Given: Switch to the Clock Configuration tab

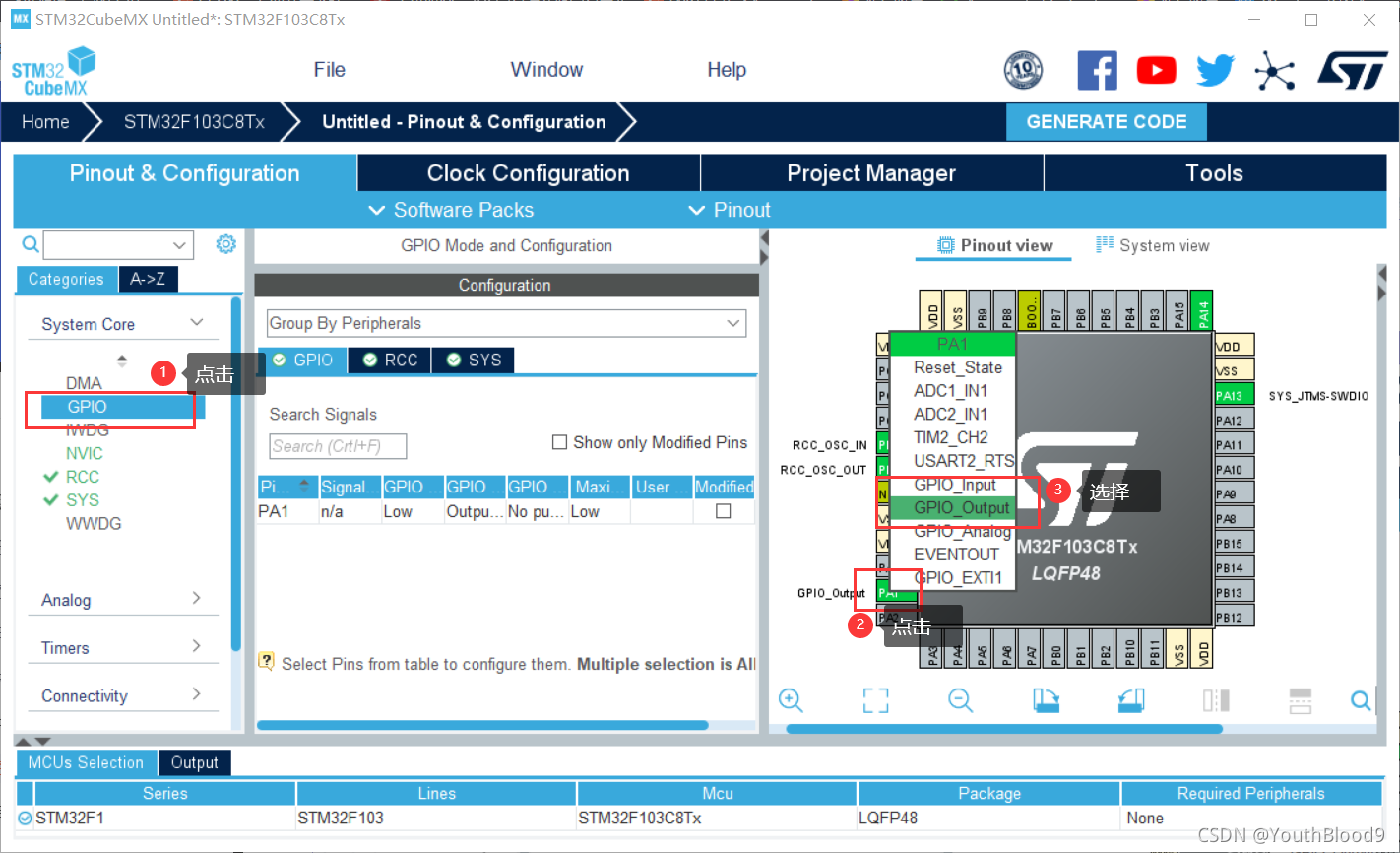Looking at the screenshot, I should (x=528, y=173).
